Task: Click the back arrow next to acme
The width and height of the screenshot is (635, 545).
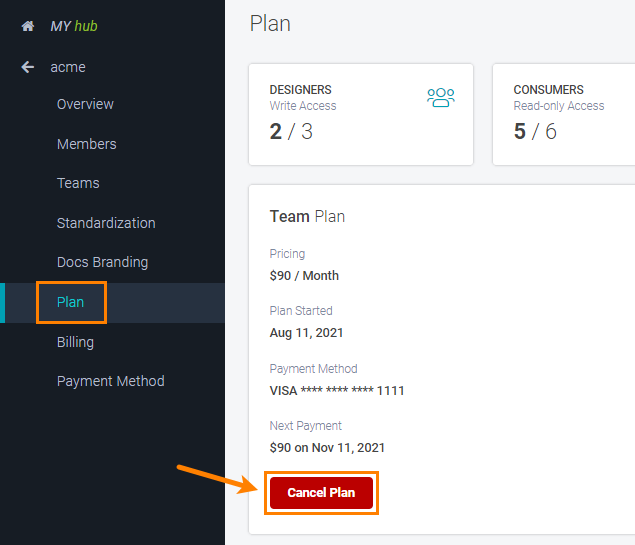Action: pos(28,67)
